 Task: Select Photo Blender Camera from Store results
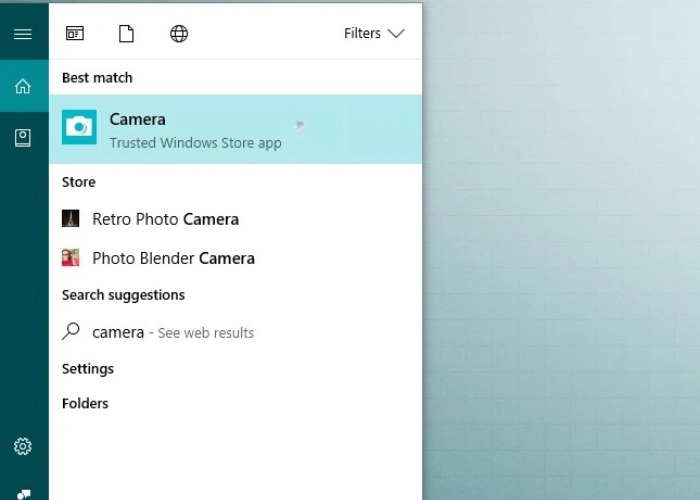tap(173, 258)
